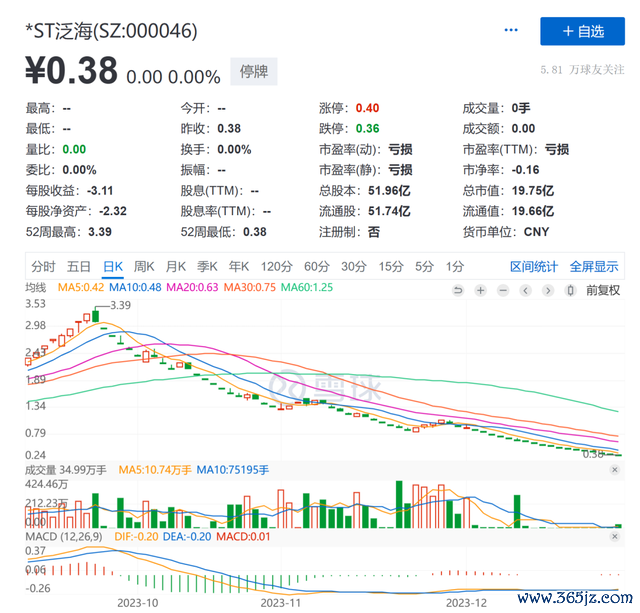This screenshot has width=640, height=613.
Task: Click the MA30:0.75 moving average label
Action: [x=250, y=287]
